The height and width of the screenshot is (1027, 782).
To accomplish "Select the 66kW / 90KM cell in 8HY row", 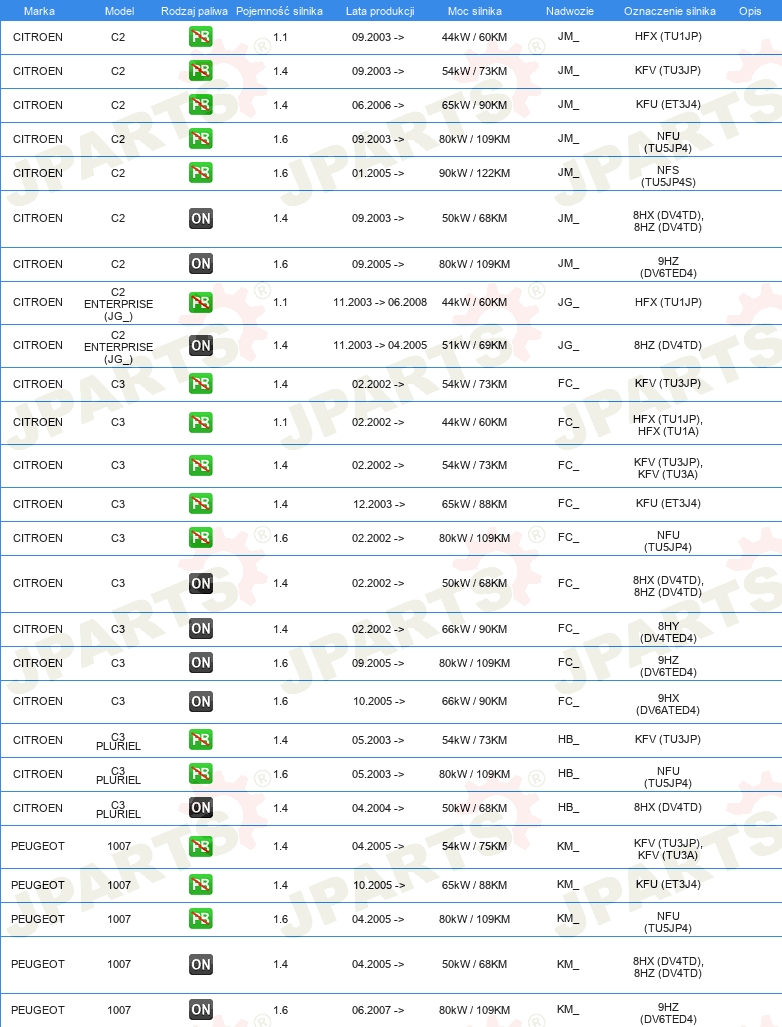I will click(474, 629).
